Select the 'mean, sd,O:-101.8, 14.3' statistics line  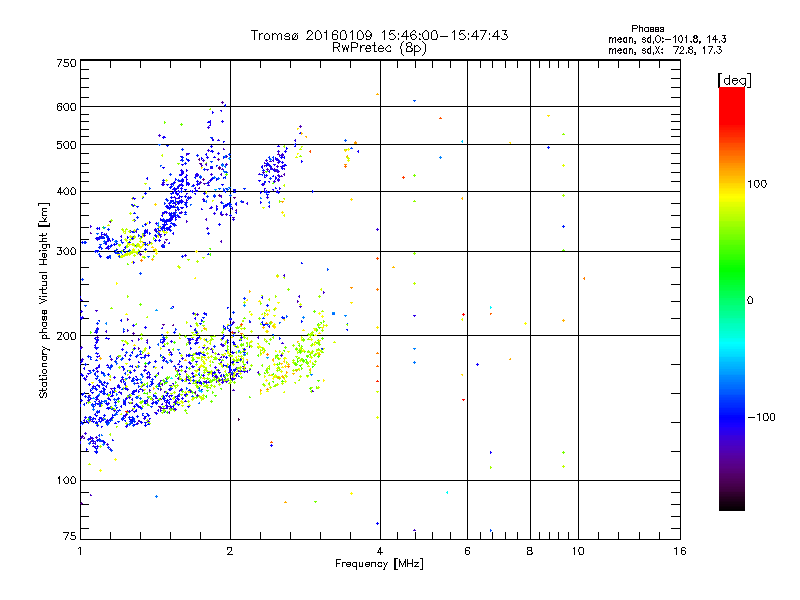click(x=667, y=39)
